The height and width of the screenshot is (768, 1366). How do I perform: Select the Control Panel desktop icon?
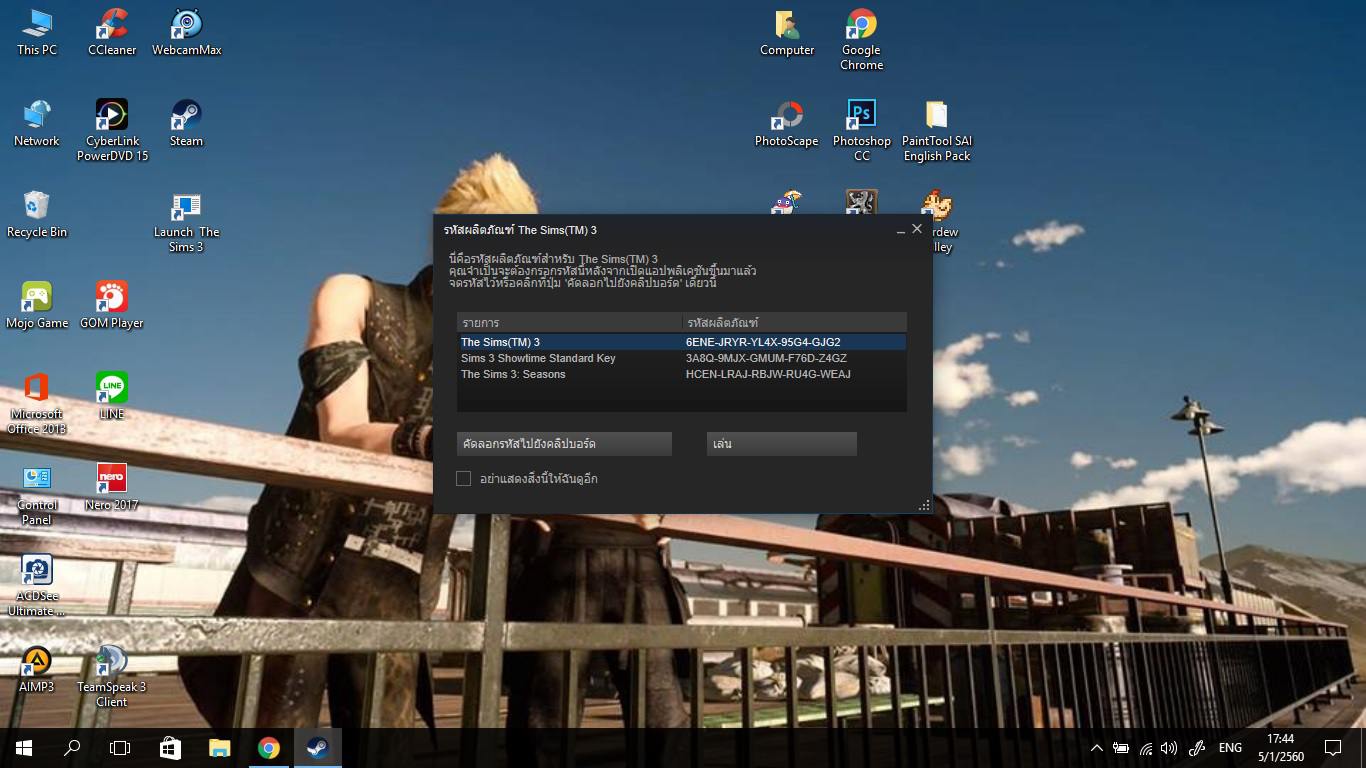coord(37,494)
